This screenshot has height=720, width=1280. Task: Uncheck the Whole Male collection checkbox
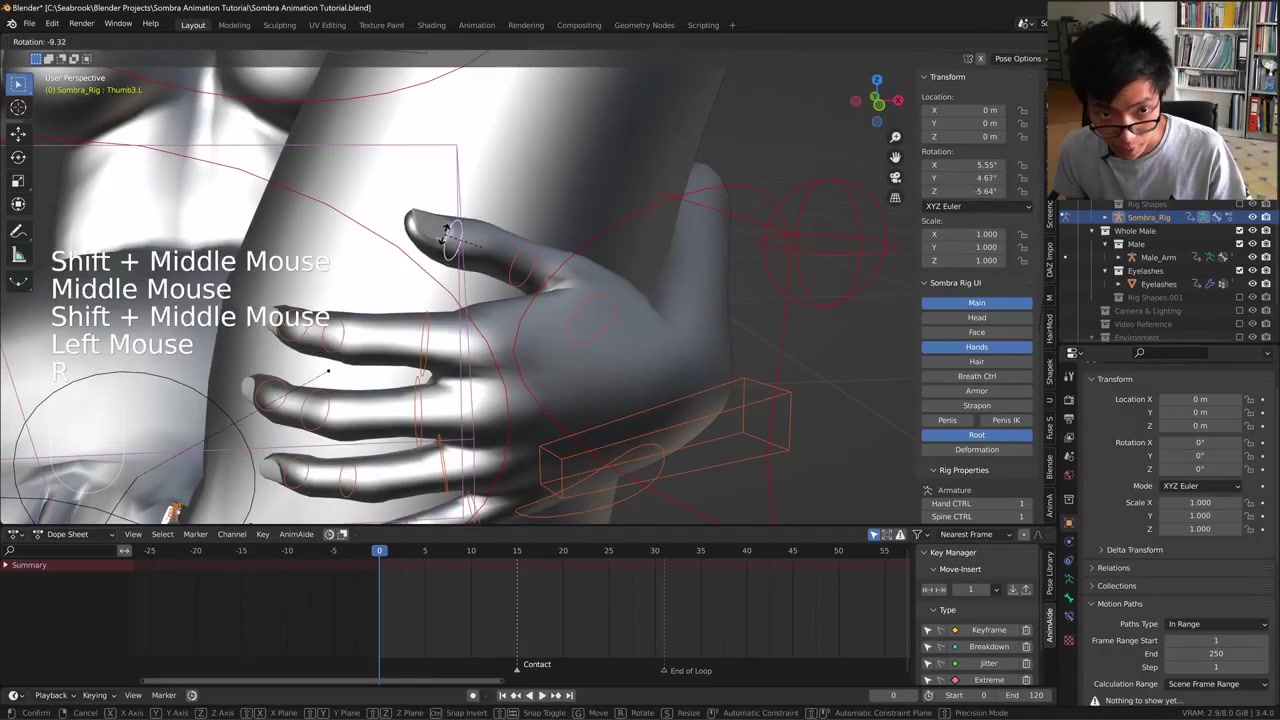1240,231
